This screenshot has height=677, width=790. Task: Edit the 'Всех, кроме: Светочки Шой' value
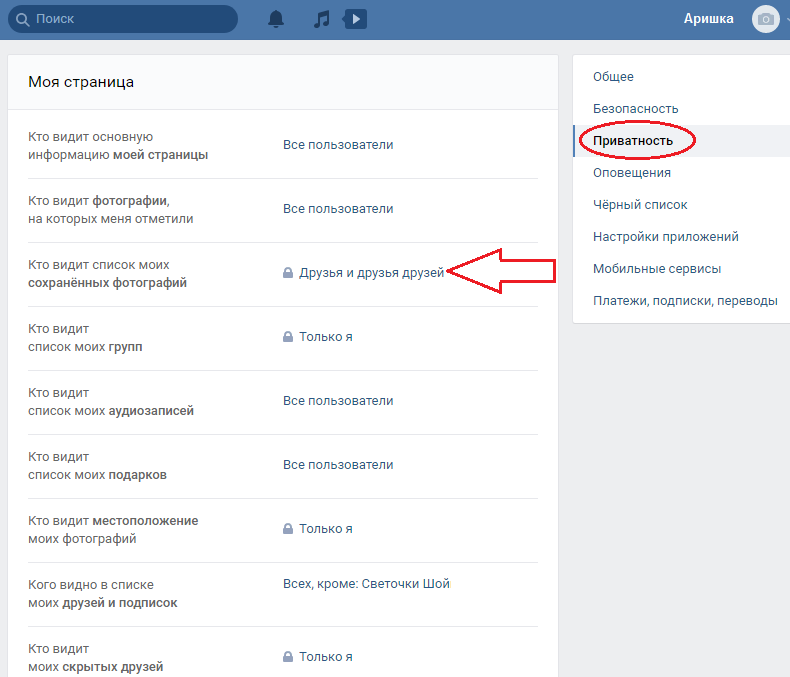(366, 584)
